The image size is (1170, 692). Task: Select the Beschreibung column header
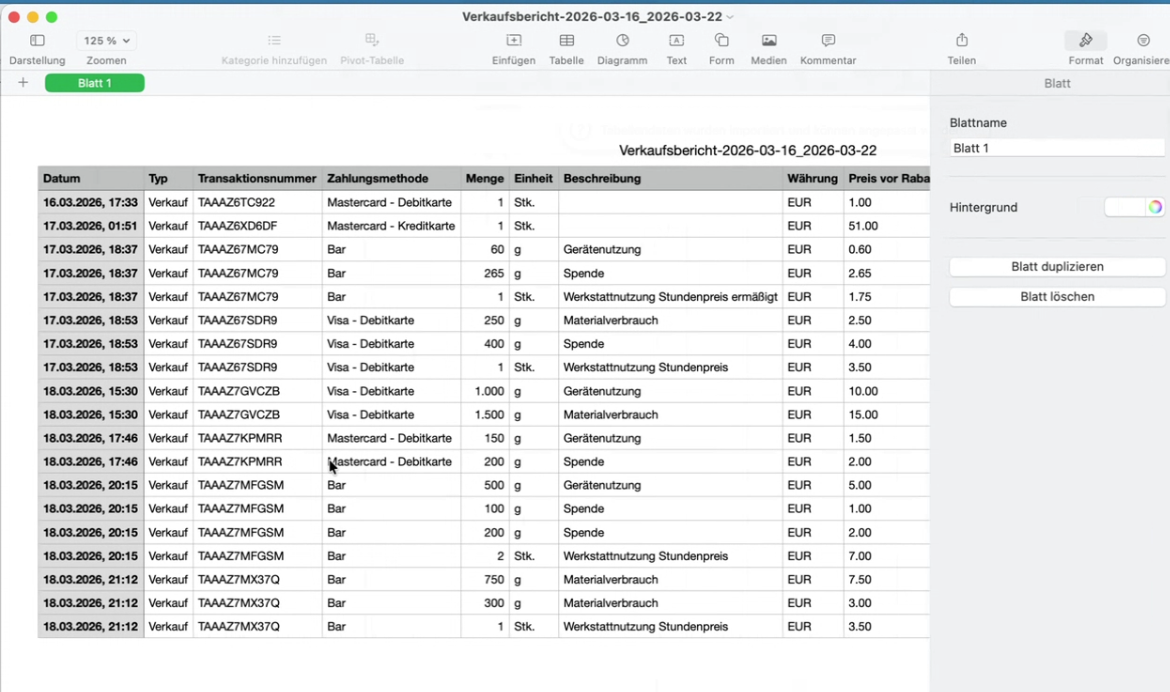670,178
